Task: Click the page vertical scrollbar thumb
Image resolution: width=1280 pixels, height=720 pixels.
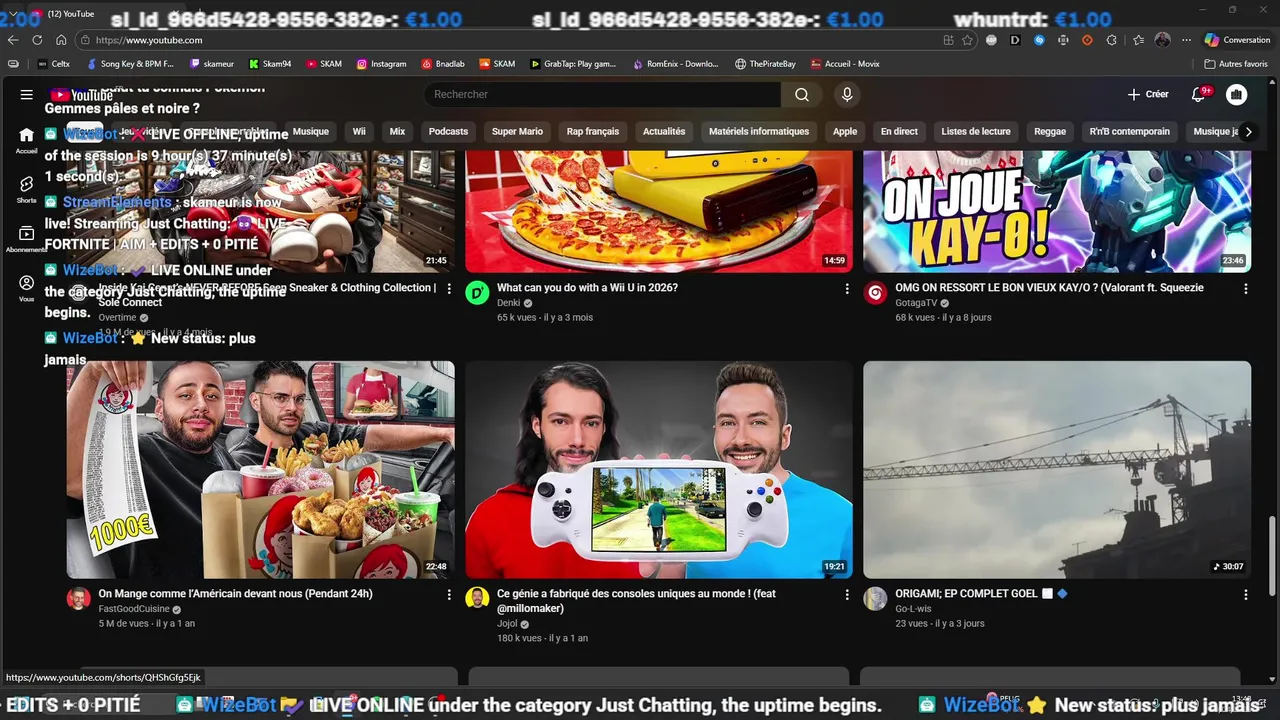Action: tap(1273, 558)
